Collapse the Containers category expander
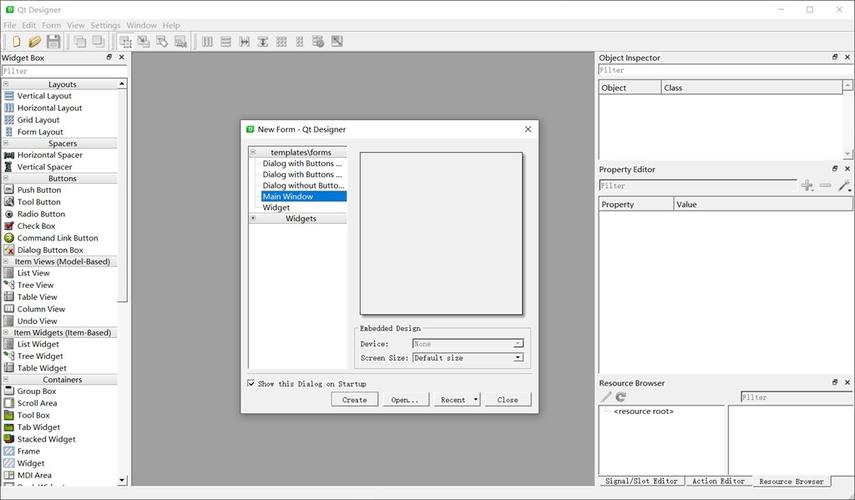Image resolution: width=855 pixels, height=500 pixels. [x=5, y=379]
